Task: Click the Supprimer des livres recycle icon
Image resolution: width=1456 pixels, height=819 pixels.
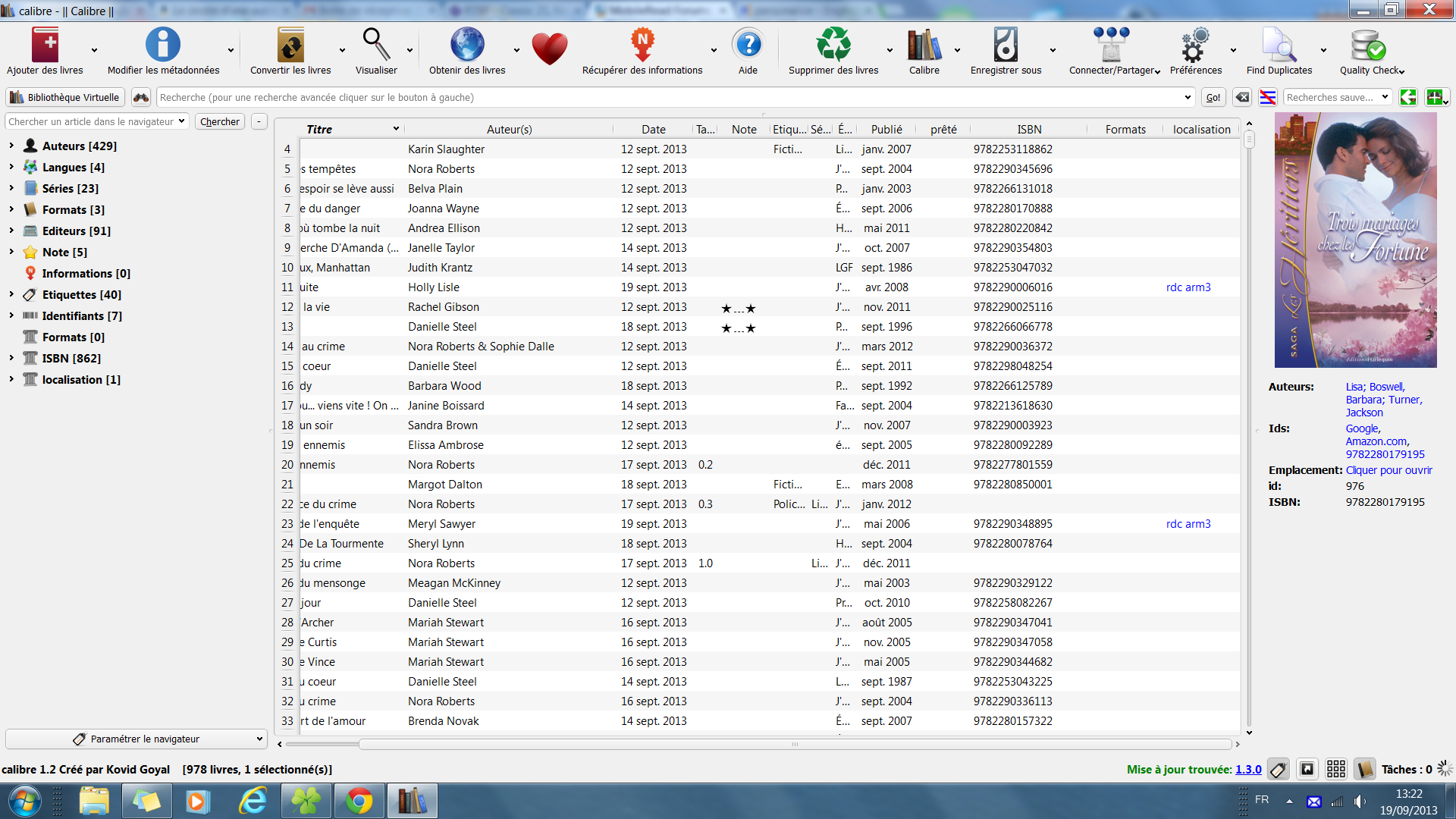Action: 833,45
